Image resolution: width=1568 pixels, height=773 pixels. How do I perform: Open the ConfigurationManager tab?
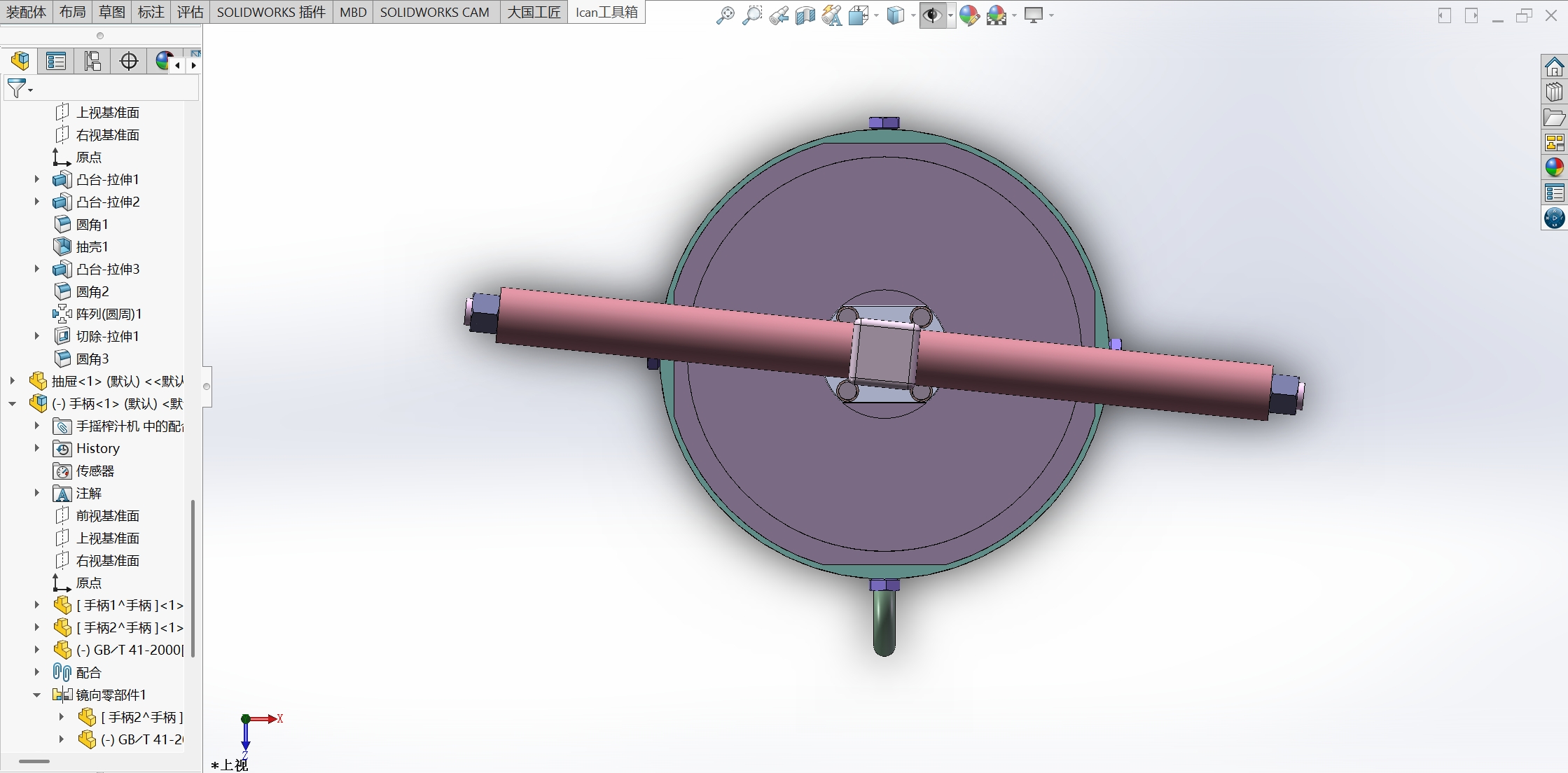click(x=92, y=62)
